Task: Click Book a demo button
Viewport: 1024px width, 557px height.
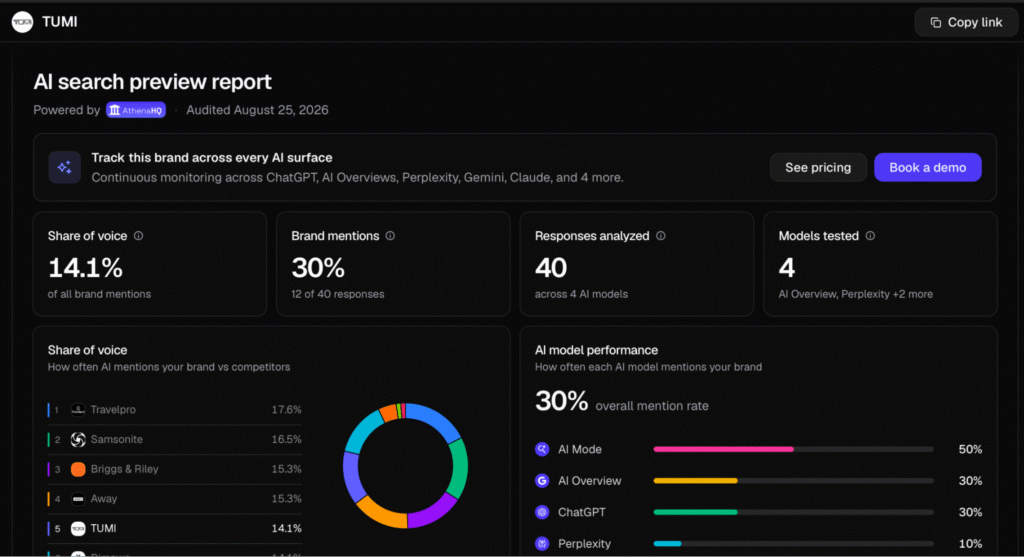Action: [x=927, y=168]
